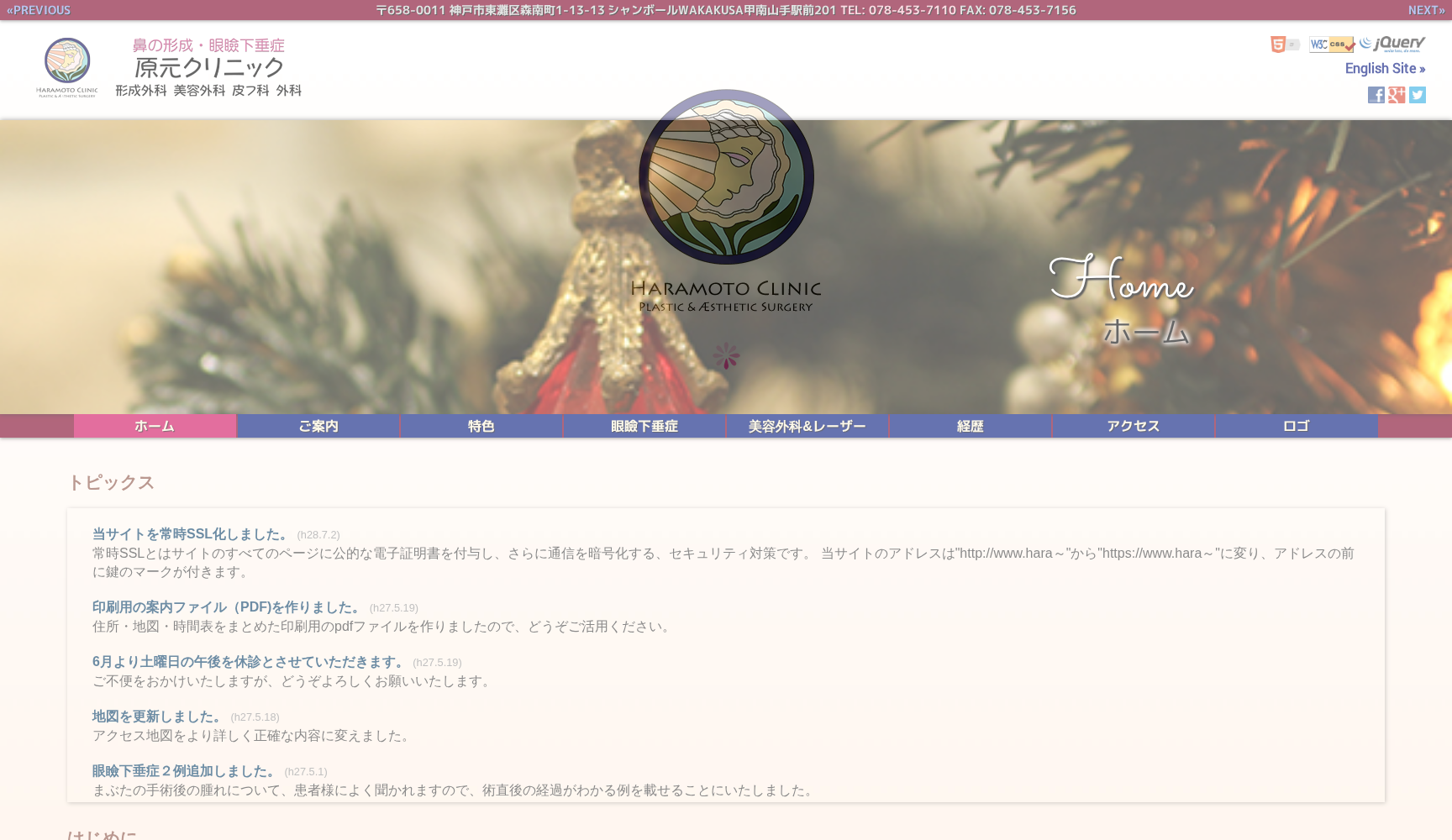The width and height of the screenshot is (1452, 840).
Task: Click the Facebook share icon
Action: (x=1376, y=95)
